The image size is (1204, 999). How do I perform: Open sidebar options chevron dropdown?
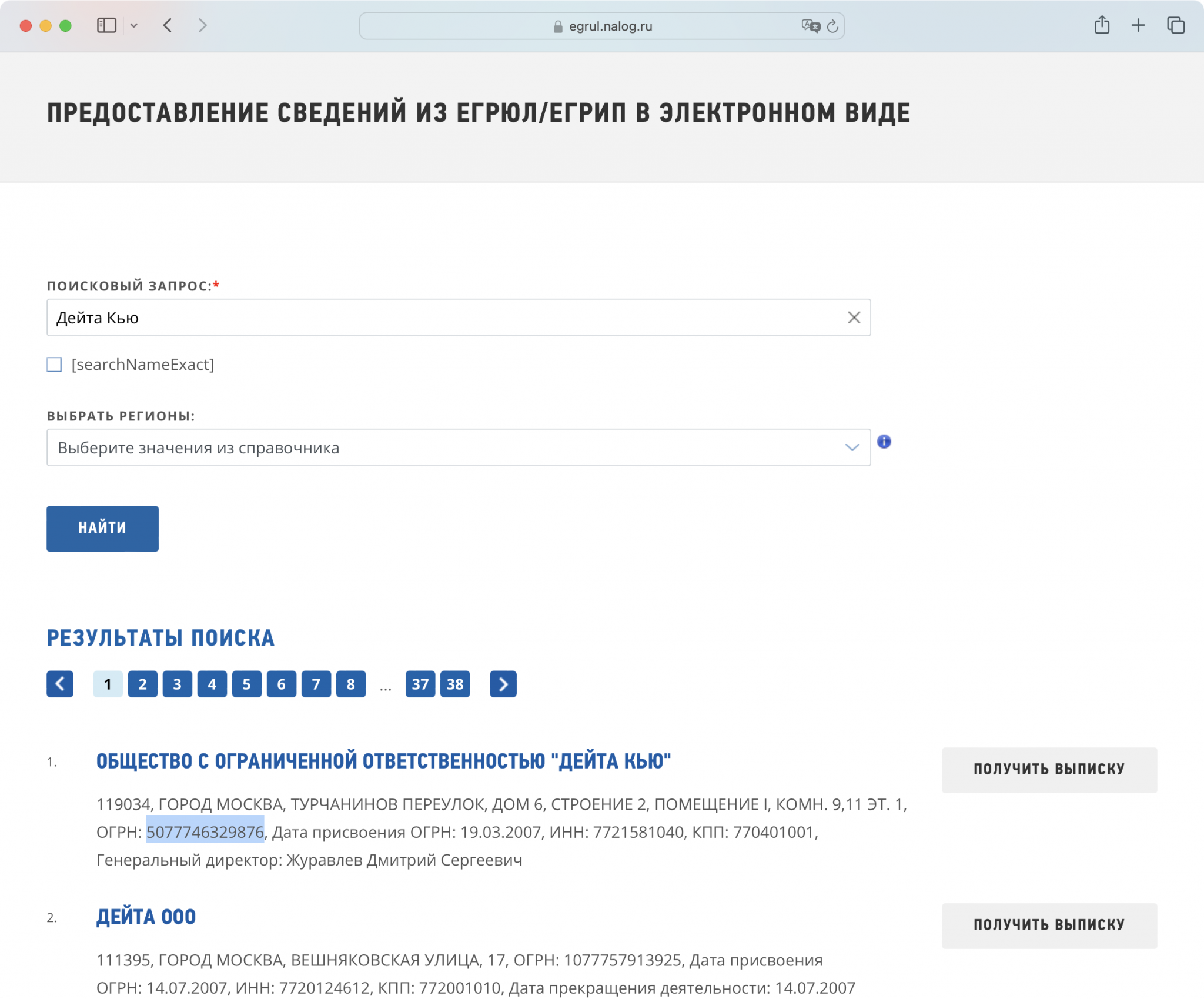coord(134,25)
